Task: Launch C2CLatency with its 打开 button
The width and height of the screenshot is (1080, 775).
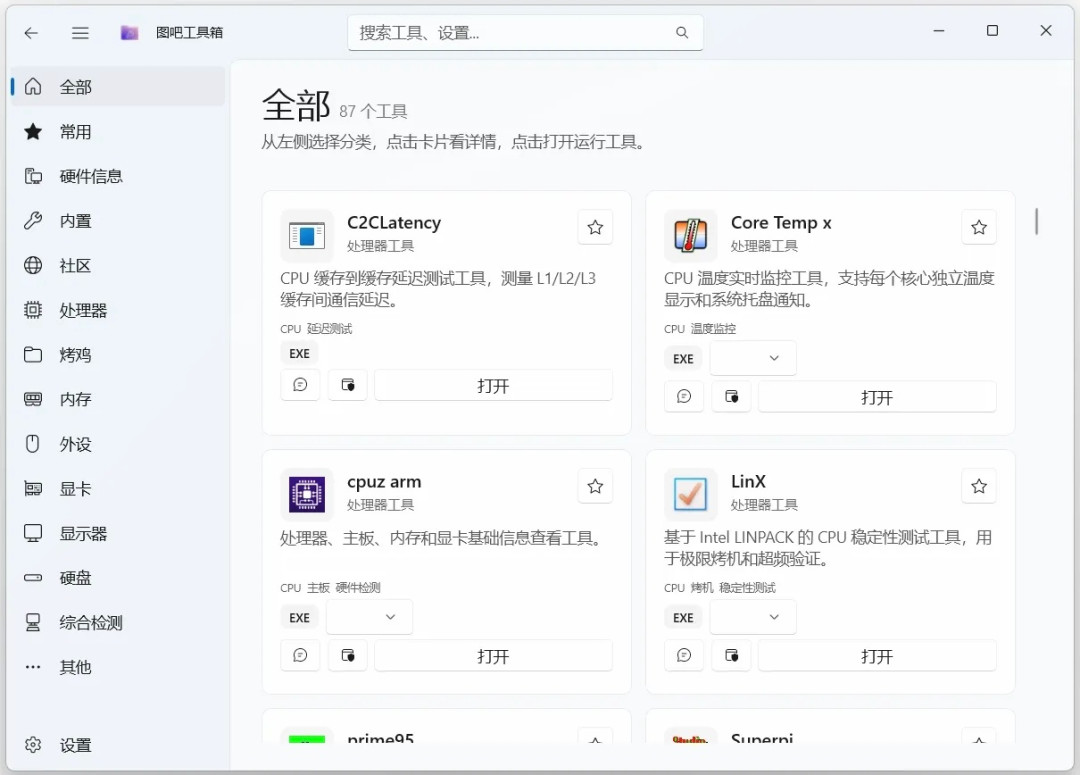Action: pyautogui.click(x=493, y=385)
